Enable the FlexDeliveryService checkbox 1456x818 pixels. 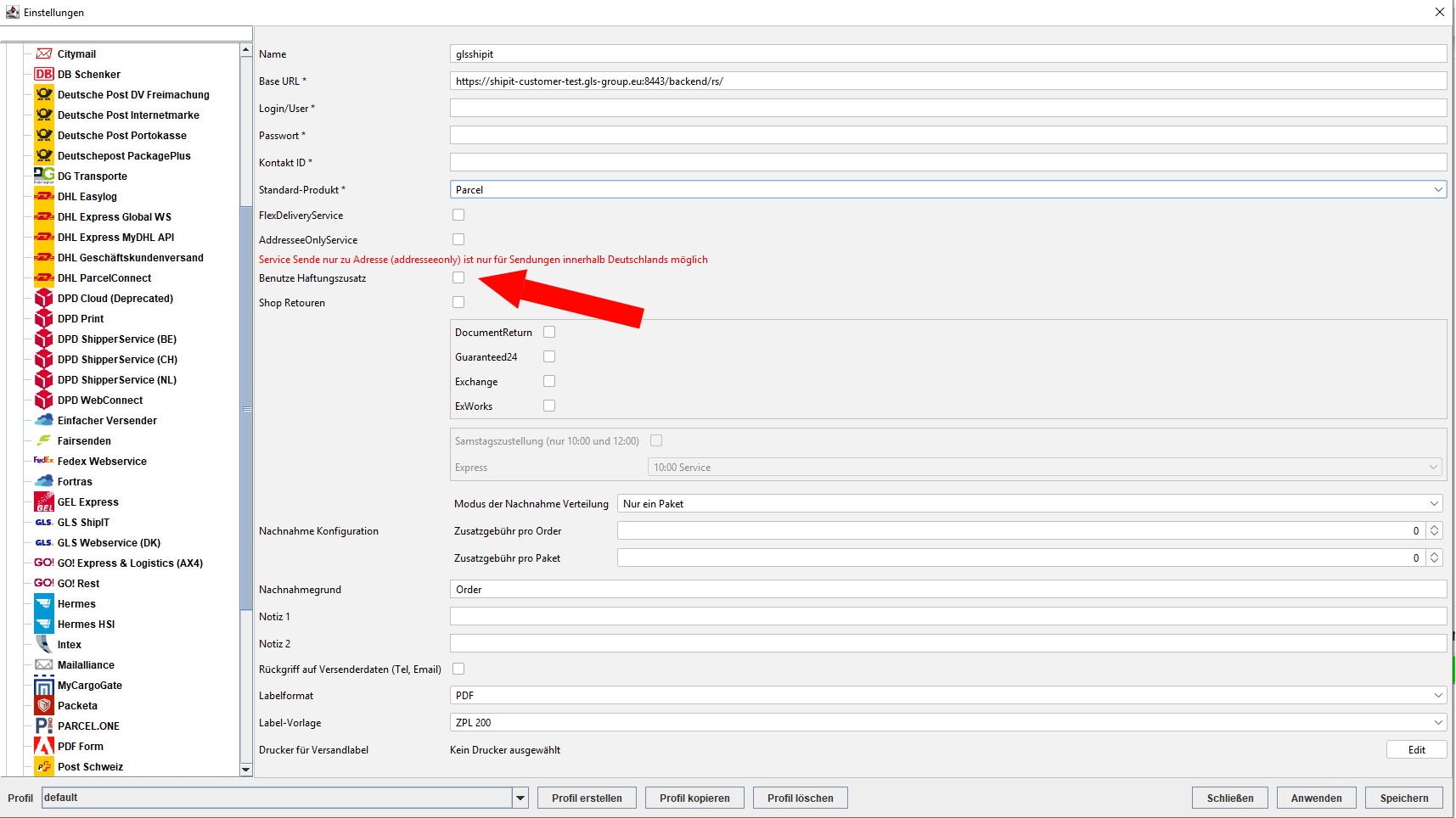(x=458, y=215)
